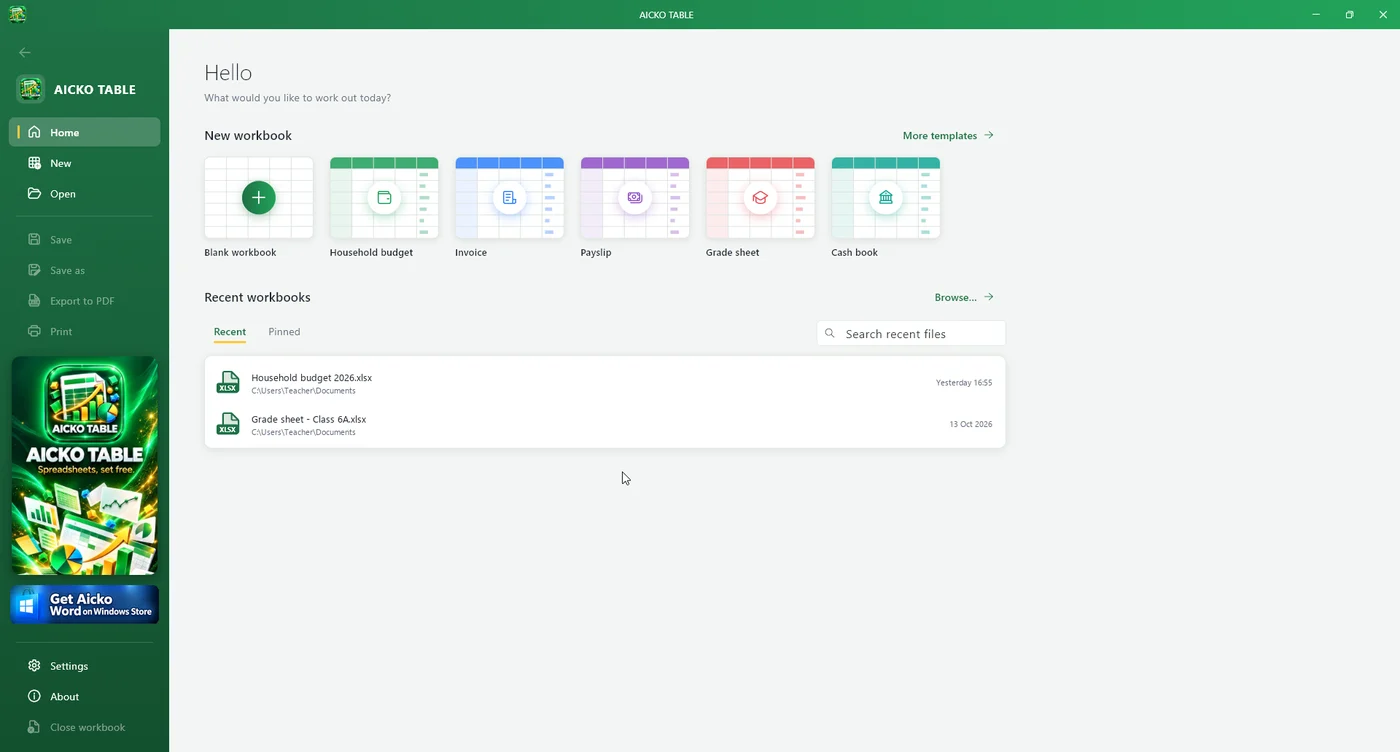Viewport: 1400px width, 752px height.
Task: Click the Aicko Table promotional banner
Action: coord(85,465)
